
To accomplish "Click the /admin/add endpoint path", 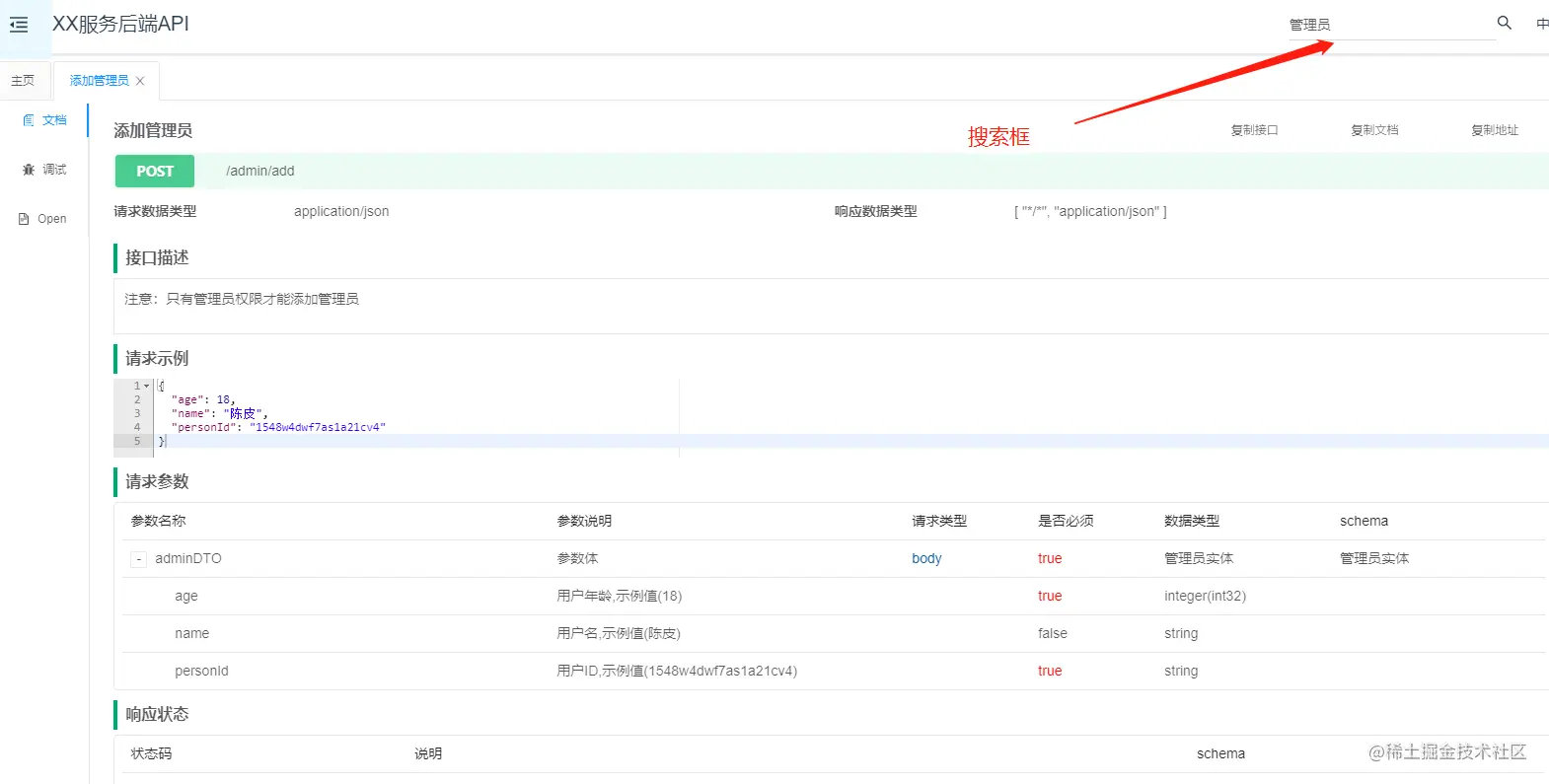I will point(260,171).
